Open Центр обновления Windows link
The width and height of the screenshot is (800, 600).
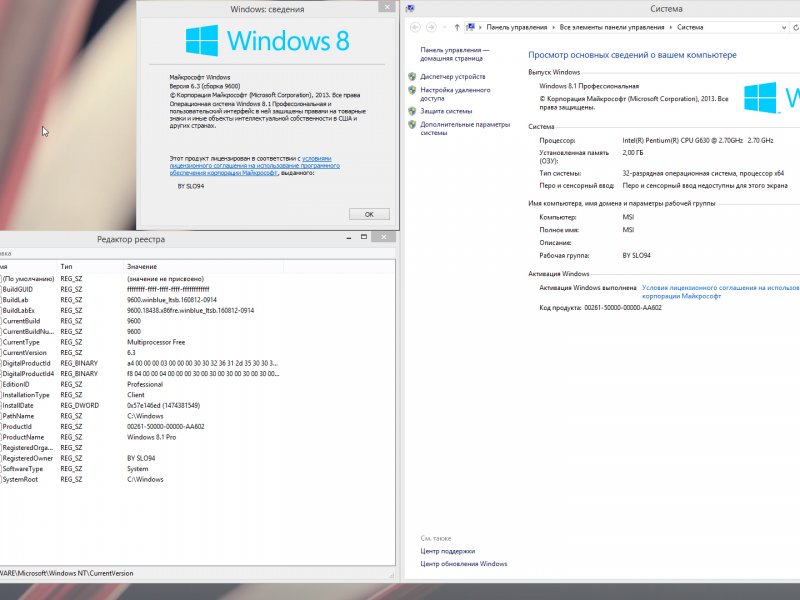click(463, 564)
